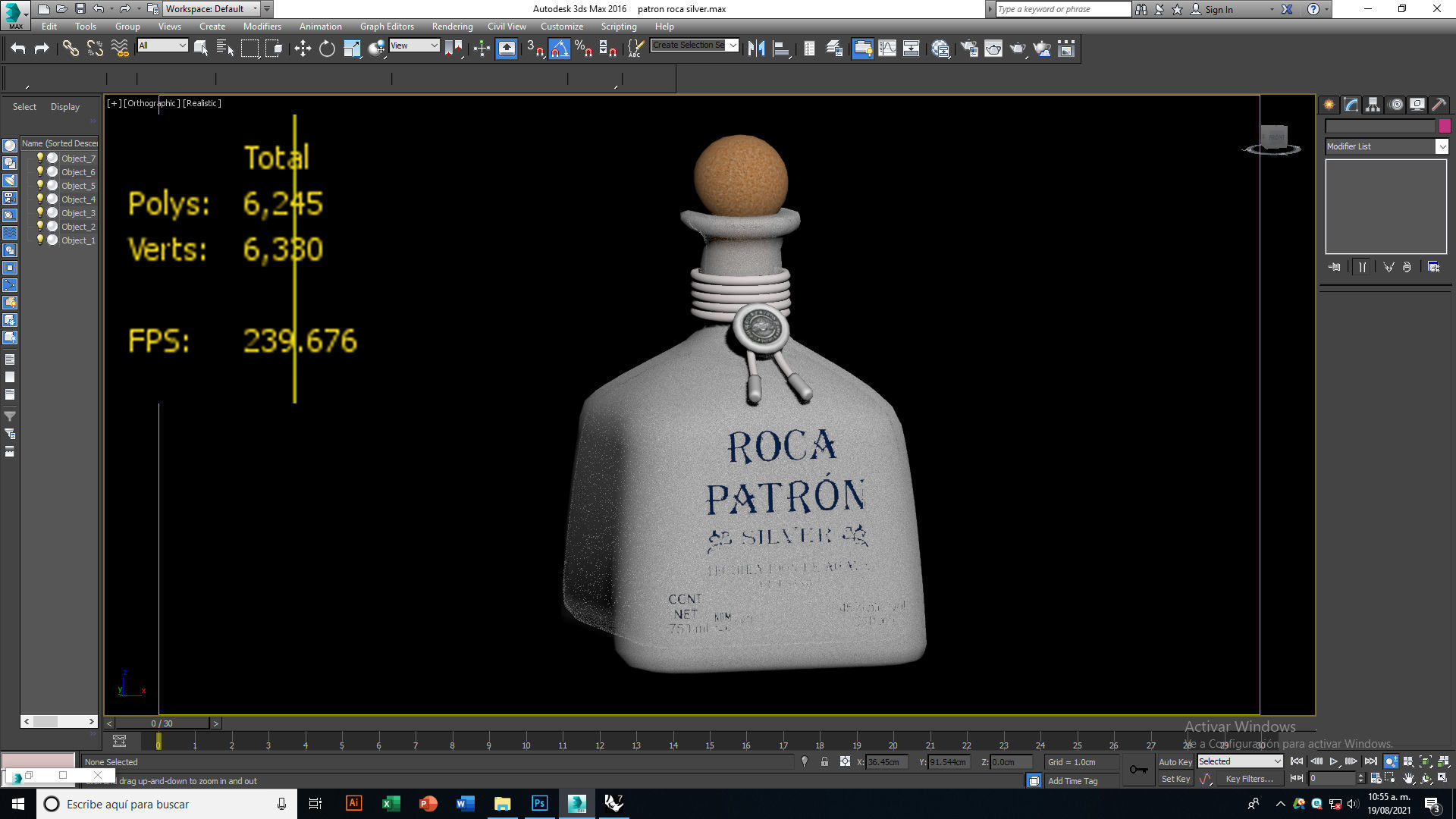This screenshot has width=1456, height=819.
Task: Click the X coordinate input field
Action: point(886,762)
